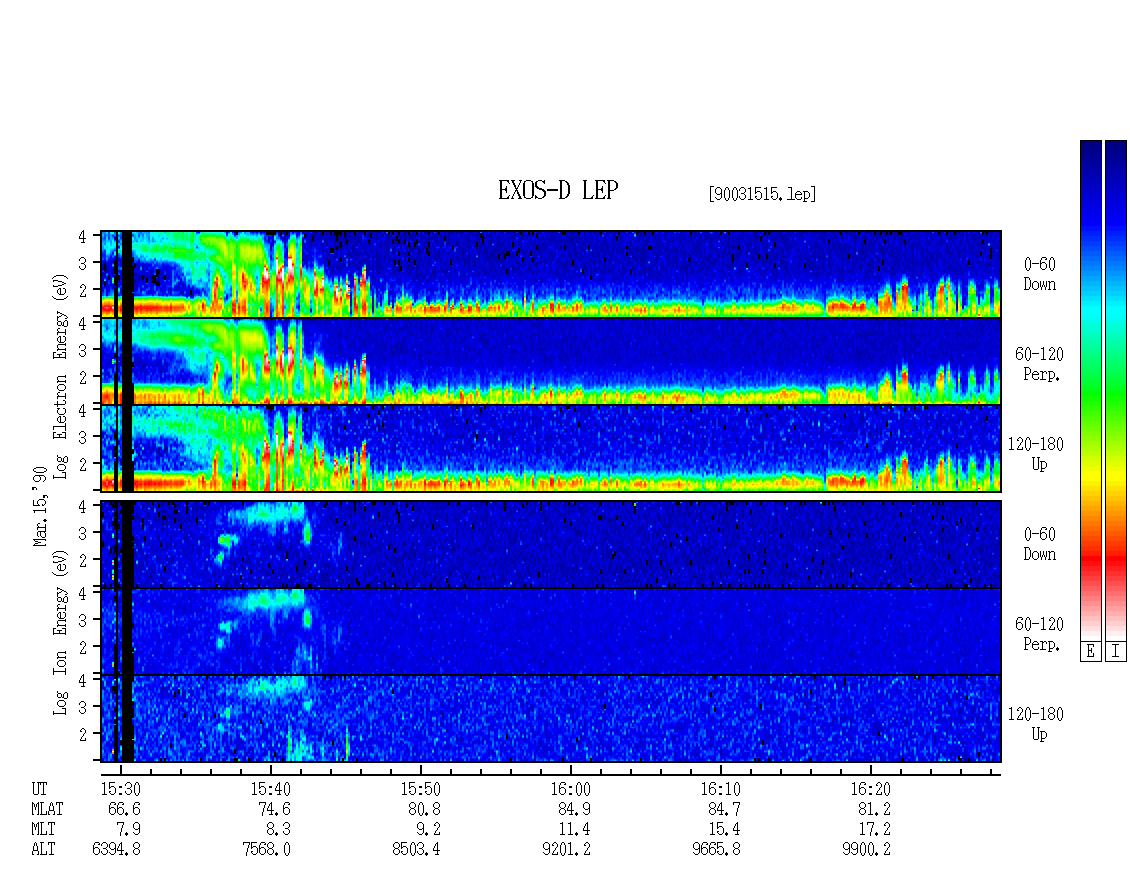1130x875 pixels.
Task: Click the "MLAT" row label
Action: tap(47, 809)
